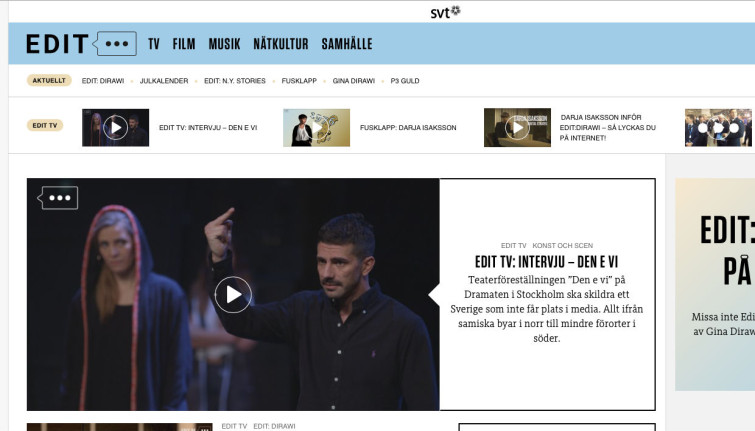The height and width of the screenshot is (431, 755).
Task: Click the Edit: Dirawi trending link
Action: [103, 80]
